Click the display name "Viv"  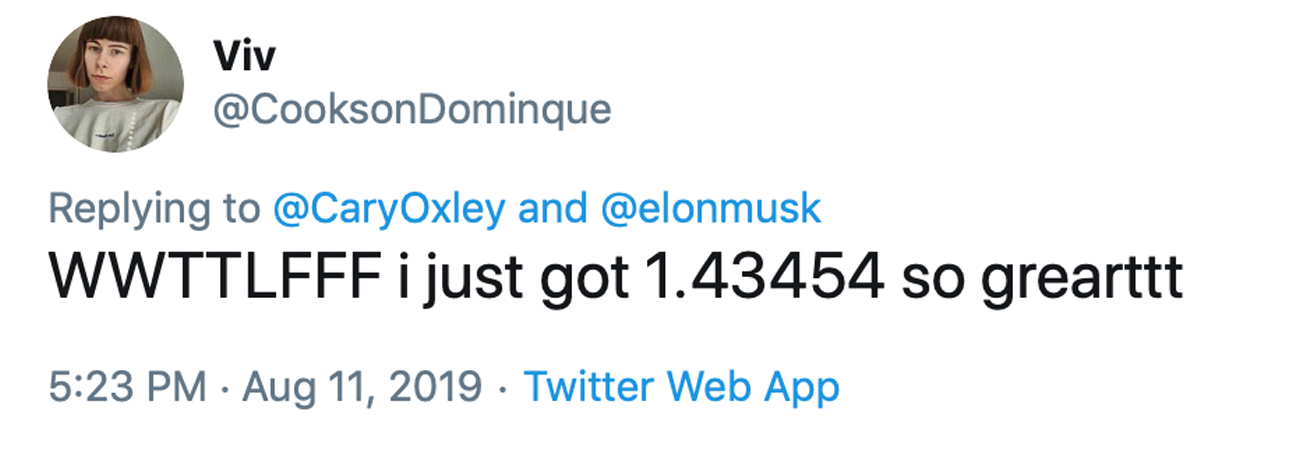[x=243, y=57]
